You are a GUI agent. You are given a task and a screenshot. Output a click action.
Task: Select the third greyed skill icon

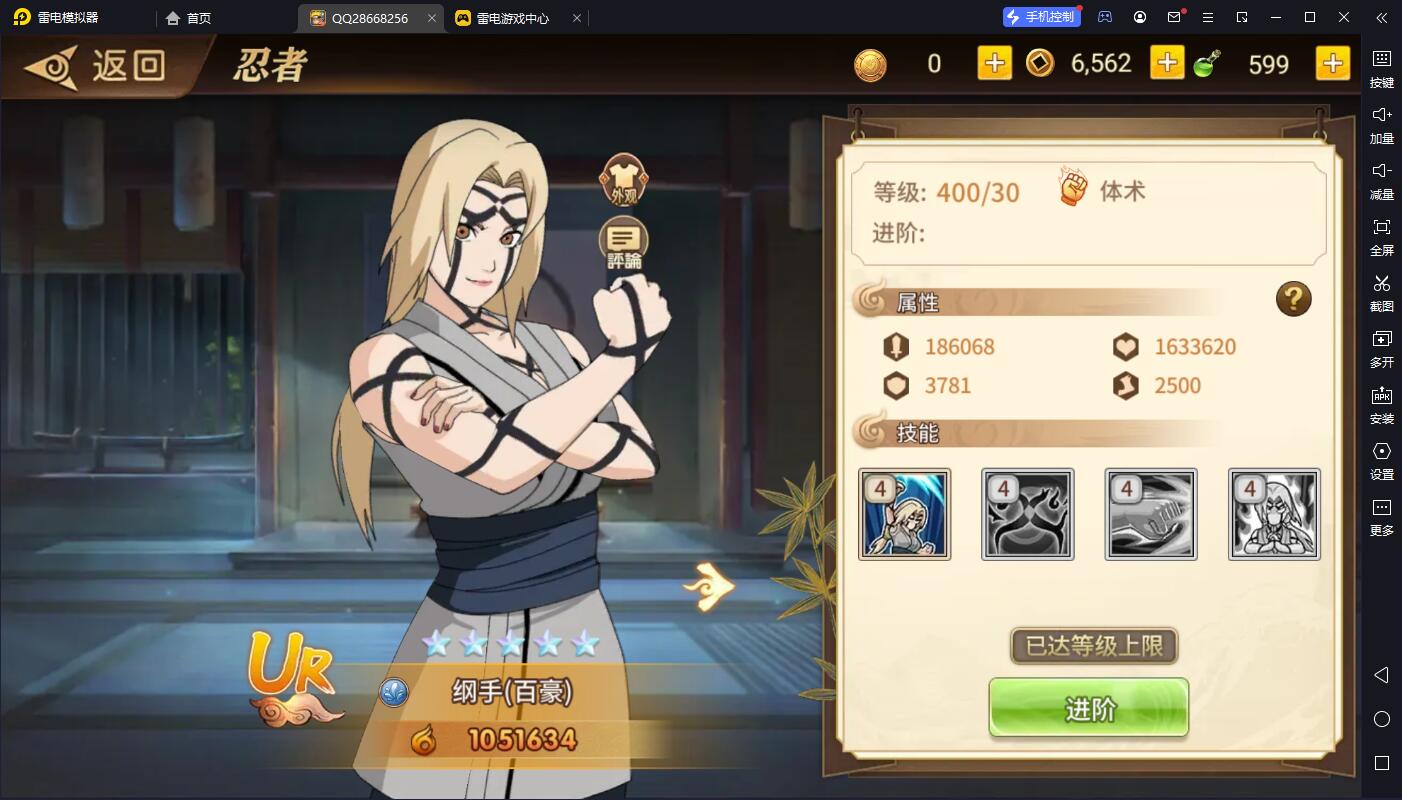pyautogui.click(x=1151, y=514)
